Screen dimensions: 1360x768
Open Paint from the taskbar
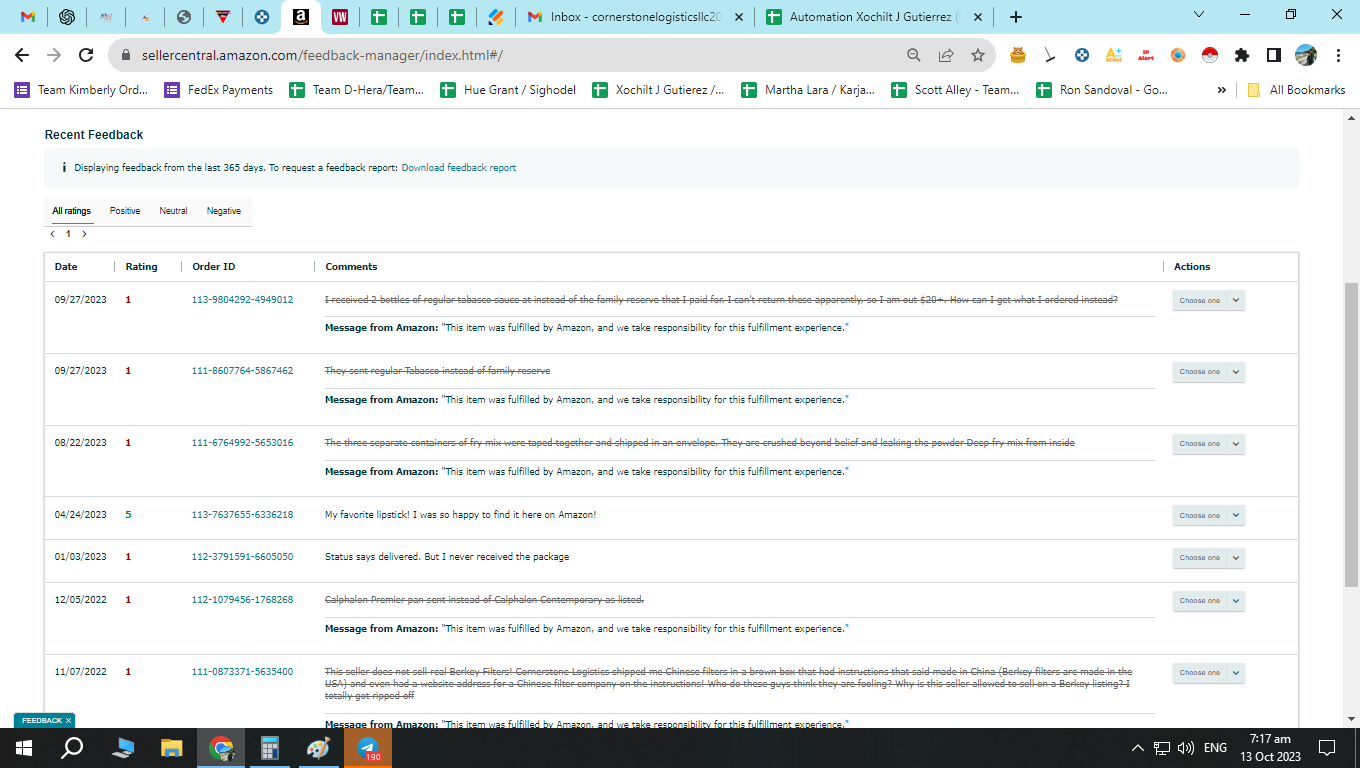click(317, 747)
